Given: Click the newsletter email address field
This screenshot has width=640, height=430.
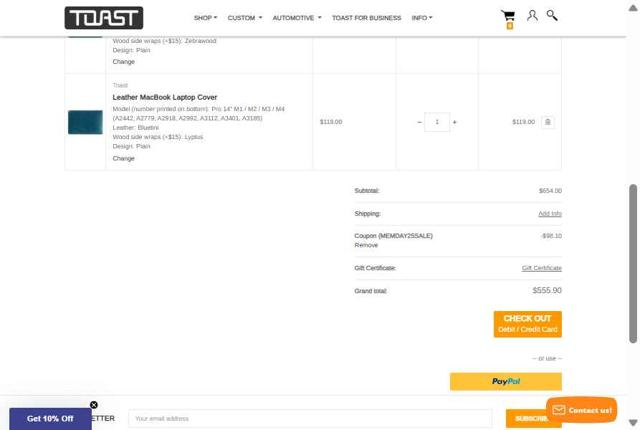Looking at the screenshot, I should tap(310, 419).
